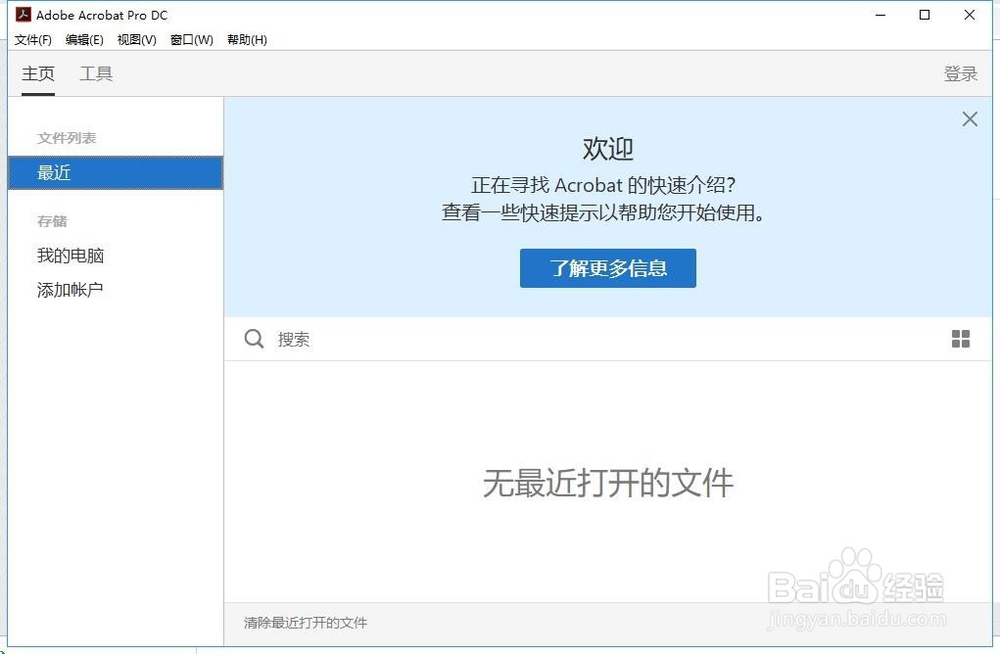The width and height of the screenshot is (1000, 654).
Task: Click 清除最近打开的文件 link
Action: pyautogui.click(x=305, y=623)
